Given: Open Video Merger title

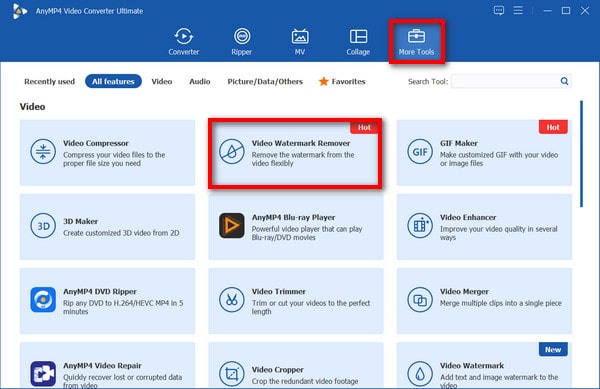Looking at the screenshot, I should [x=464, y=291].
